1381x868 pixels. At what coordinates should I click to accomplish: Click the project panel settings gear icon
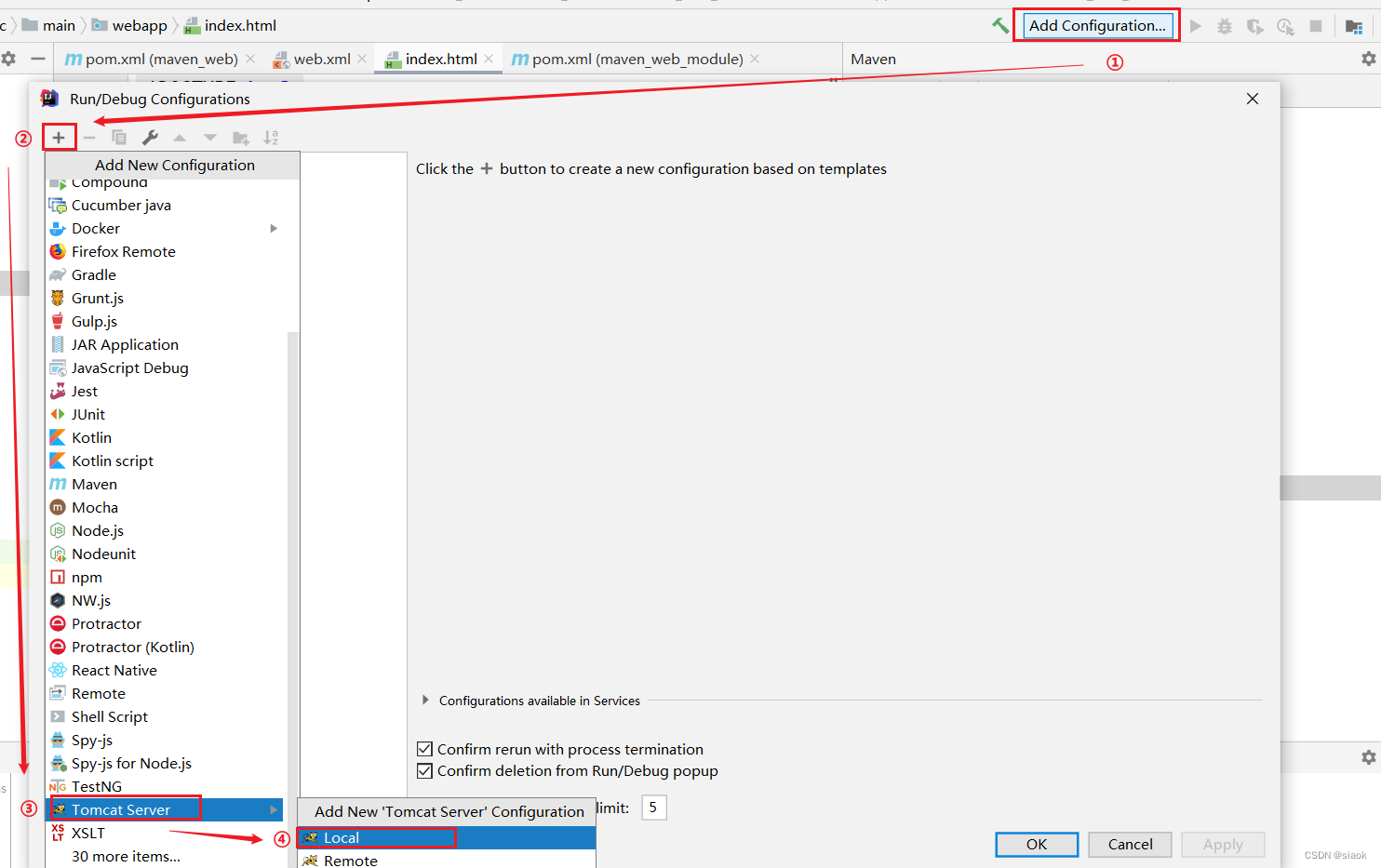point(8,59)
